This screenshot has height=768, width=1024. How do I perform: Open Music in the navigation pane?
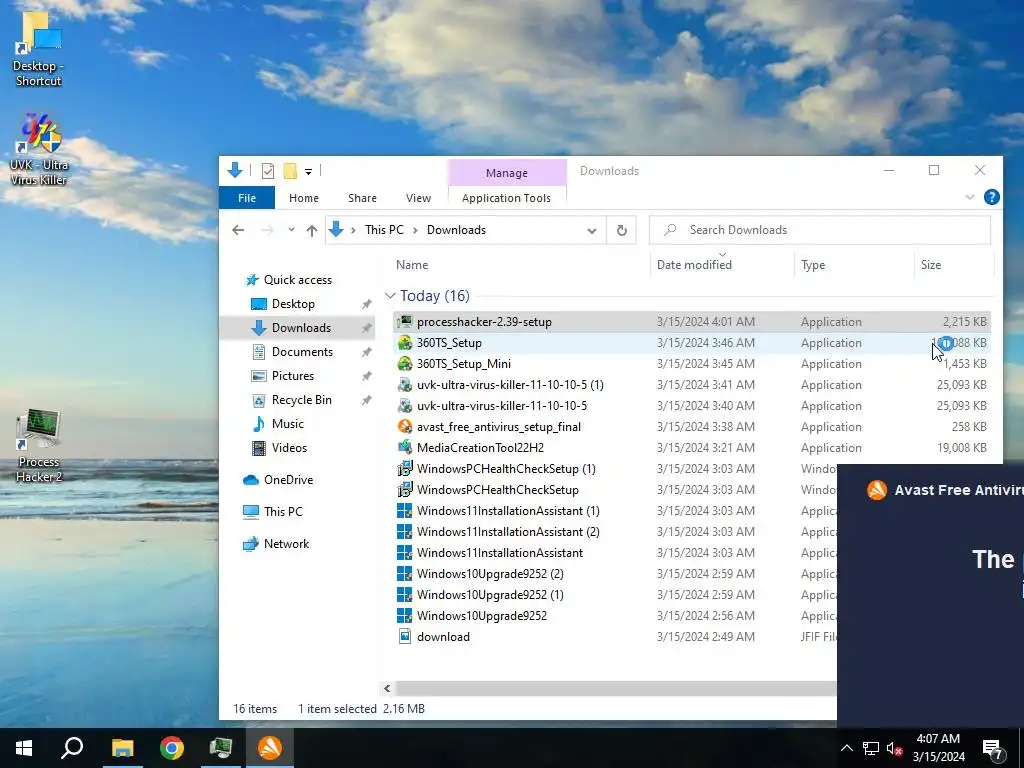(287, 424)
